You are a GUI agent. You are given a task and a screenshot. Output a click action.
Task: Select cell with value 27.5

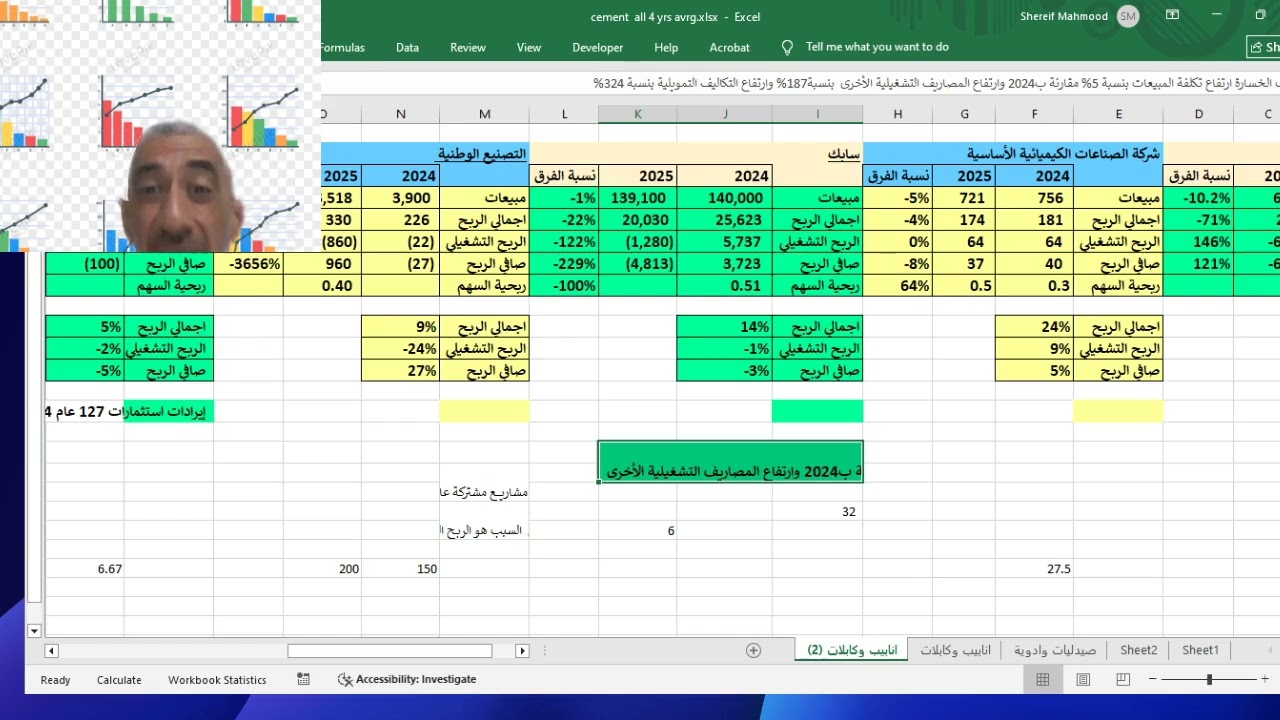(x=1035, y=569)
